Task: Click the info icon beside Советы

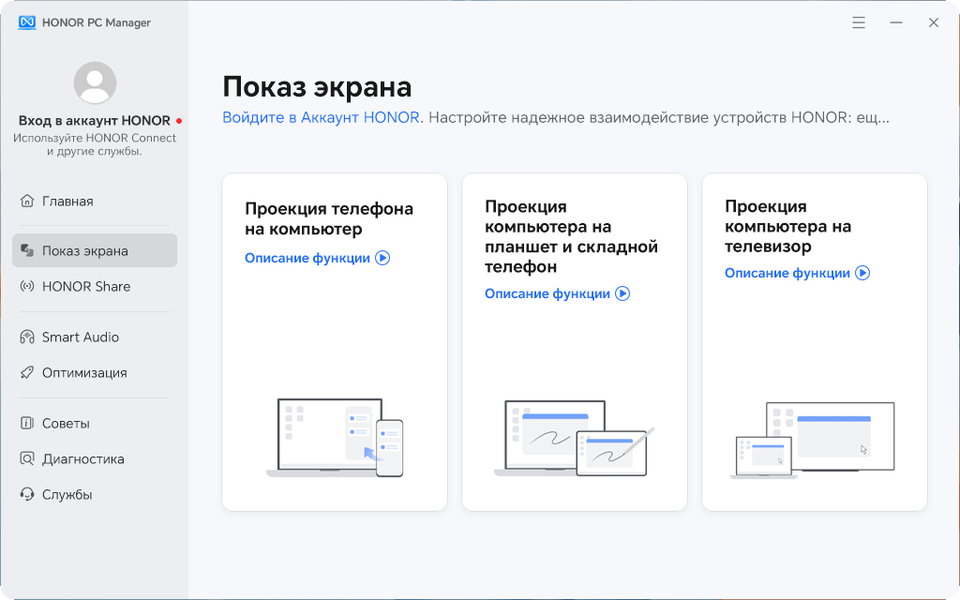Action: coord(27,423)
